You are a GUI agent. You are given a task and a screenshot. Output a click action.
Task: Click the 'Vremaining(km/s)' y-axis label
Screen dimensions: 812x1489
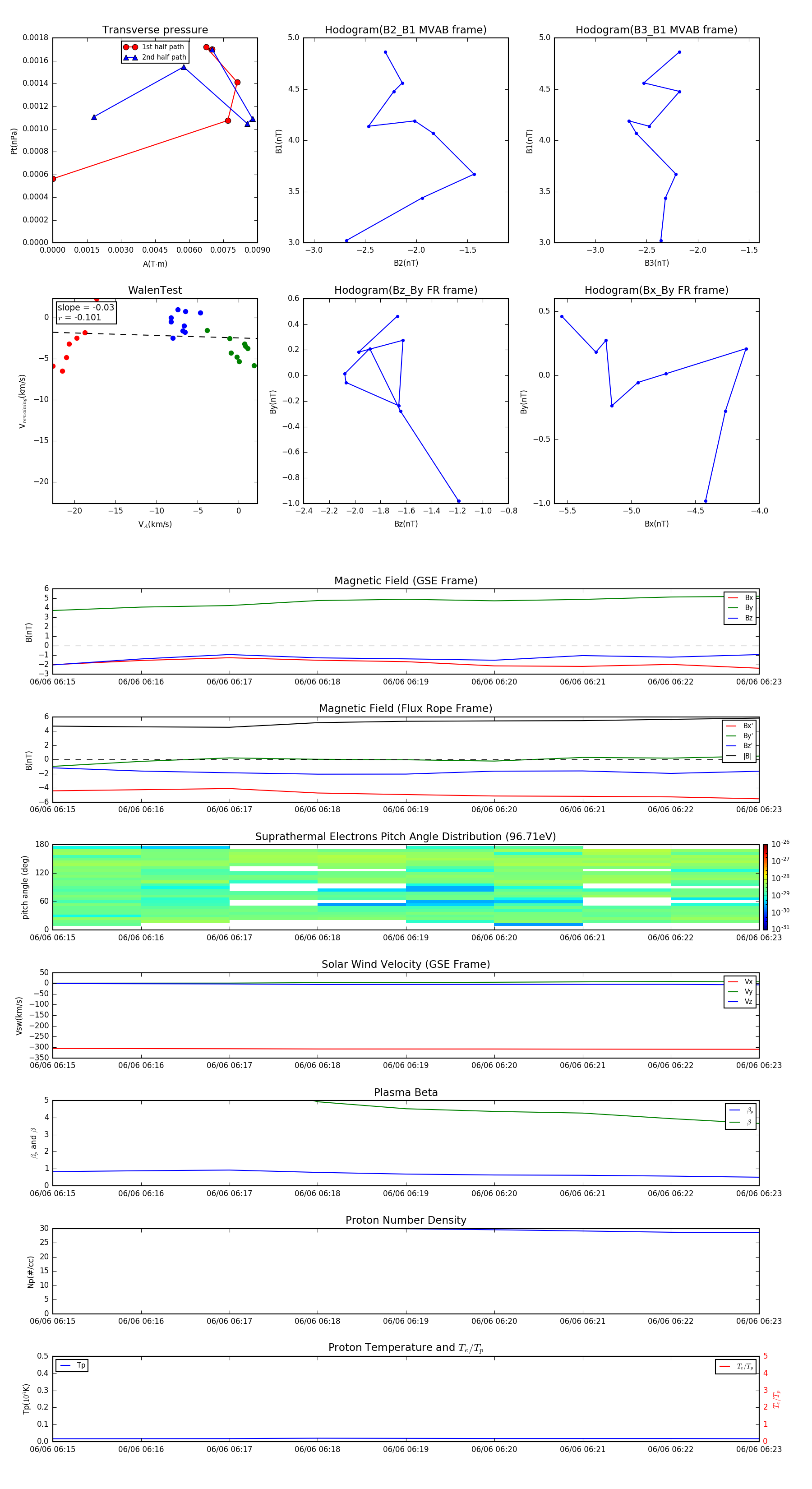tap(23, 401)
